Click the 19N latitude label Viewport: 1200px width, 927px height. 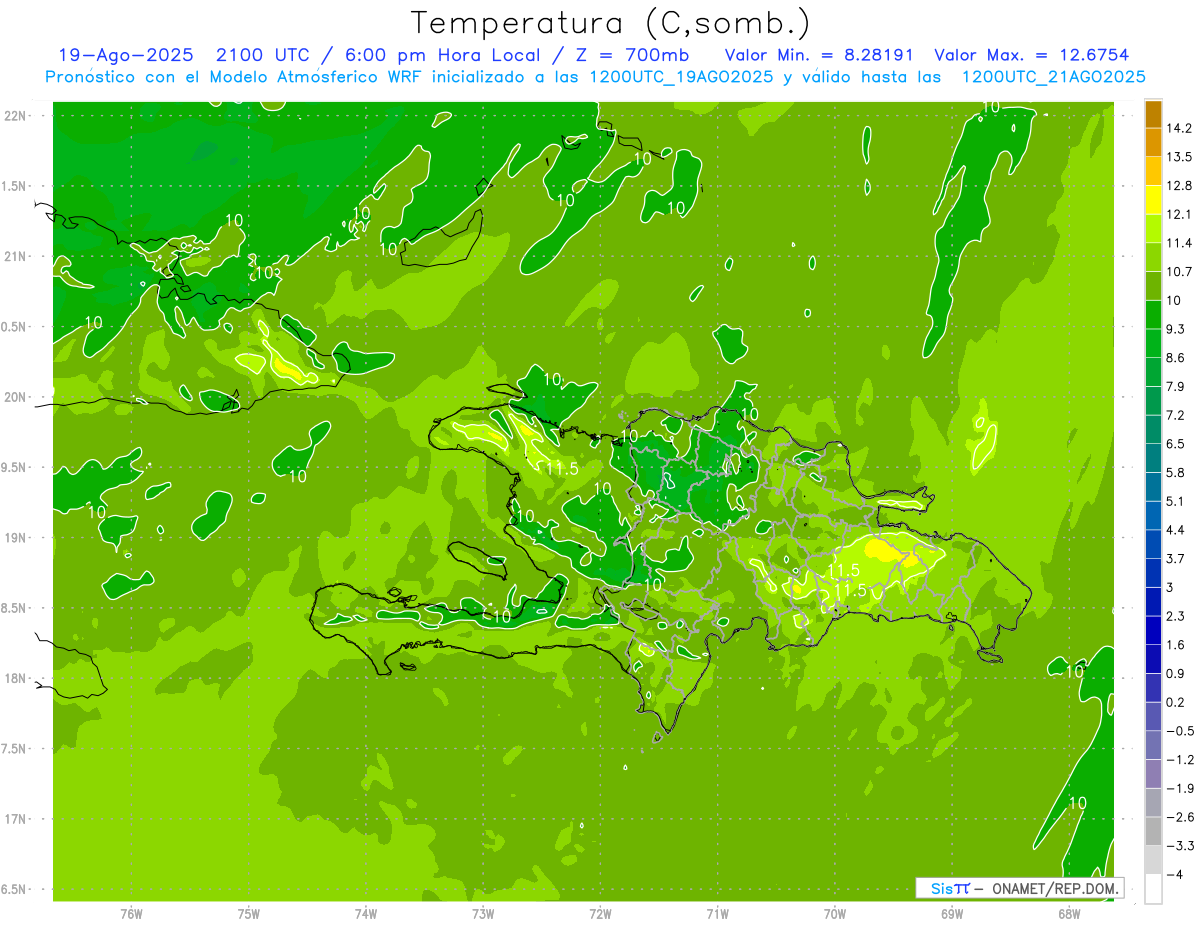[14, 537]
